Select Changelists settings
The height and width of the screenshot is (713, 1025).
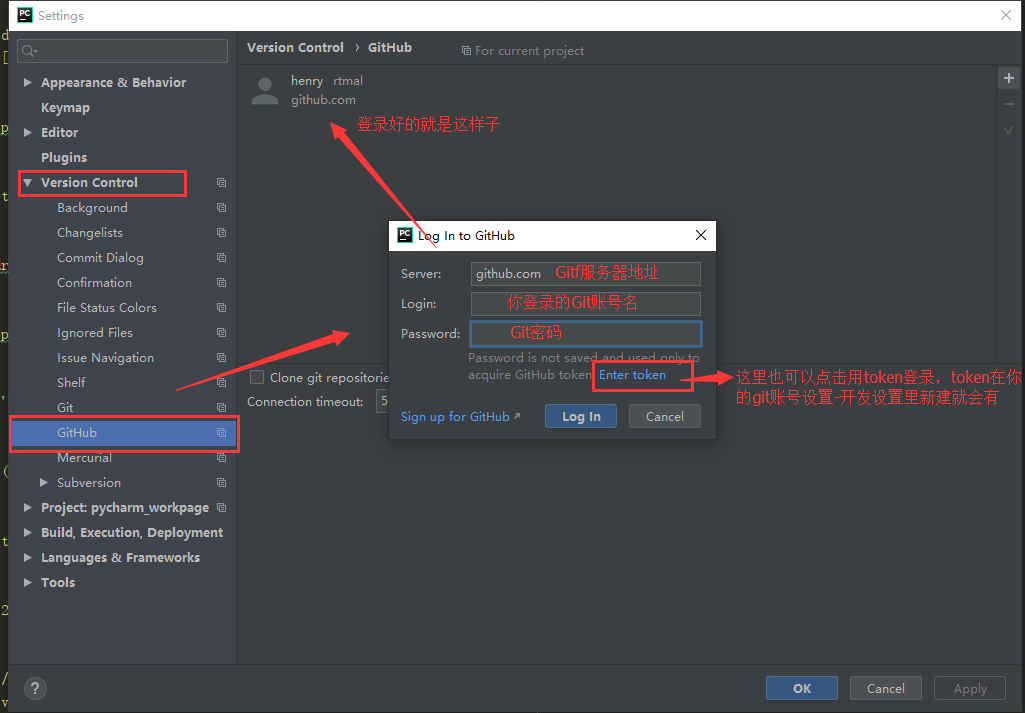pyautogui.click(x=90, y=233)
